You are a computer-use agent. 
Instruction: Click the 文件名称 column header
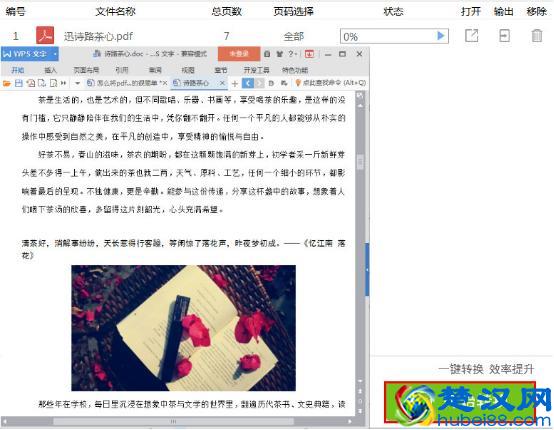(x=116, y=12)
